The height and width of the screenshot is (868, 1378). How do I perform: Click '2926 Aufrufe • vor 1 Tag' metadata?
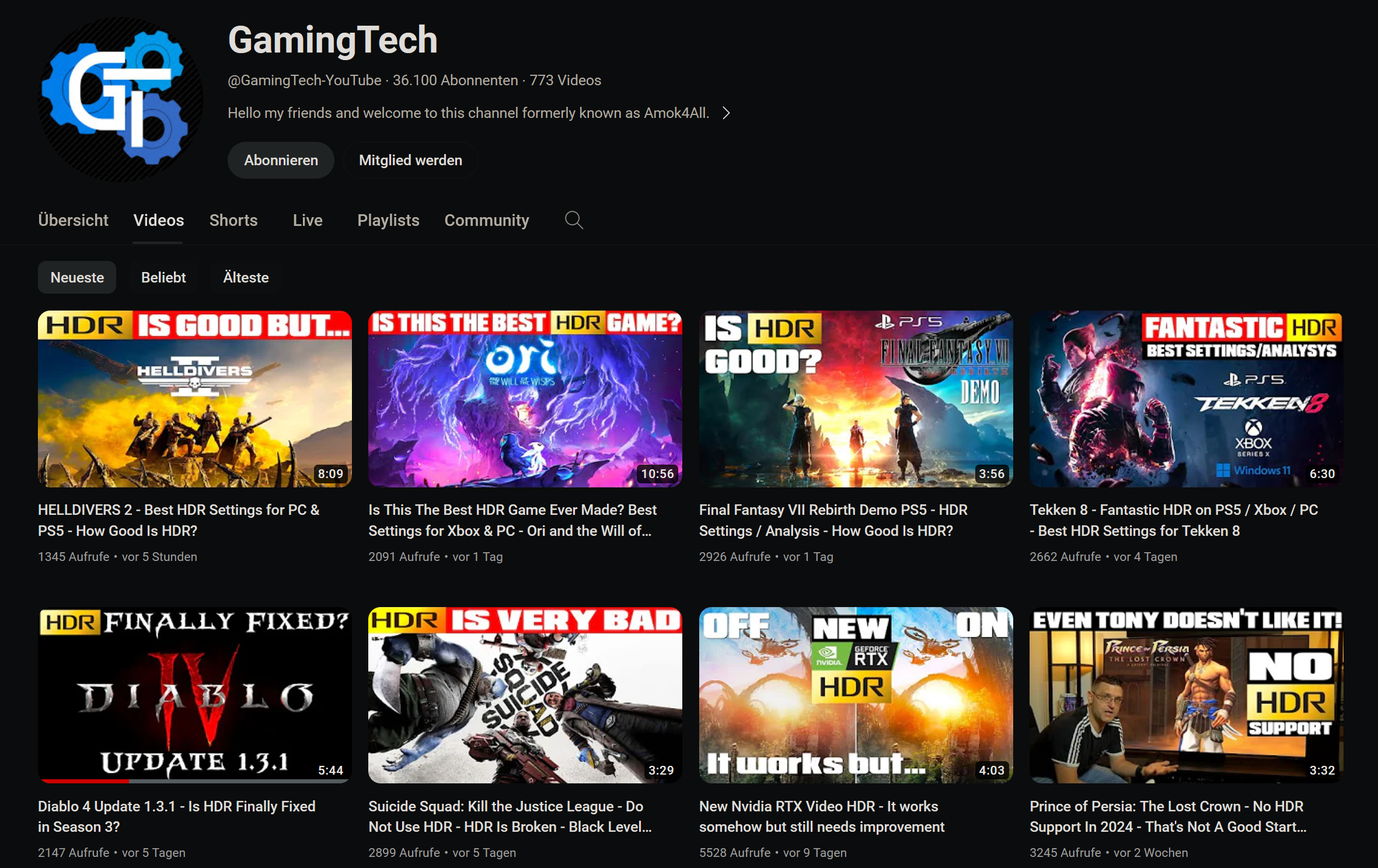[766, 557]
